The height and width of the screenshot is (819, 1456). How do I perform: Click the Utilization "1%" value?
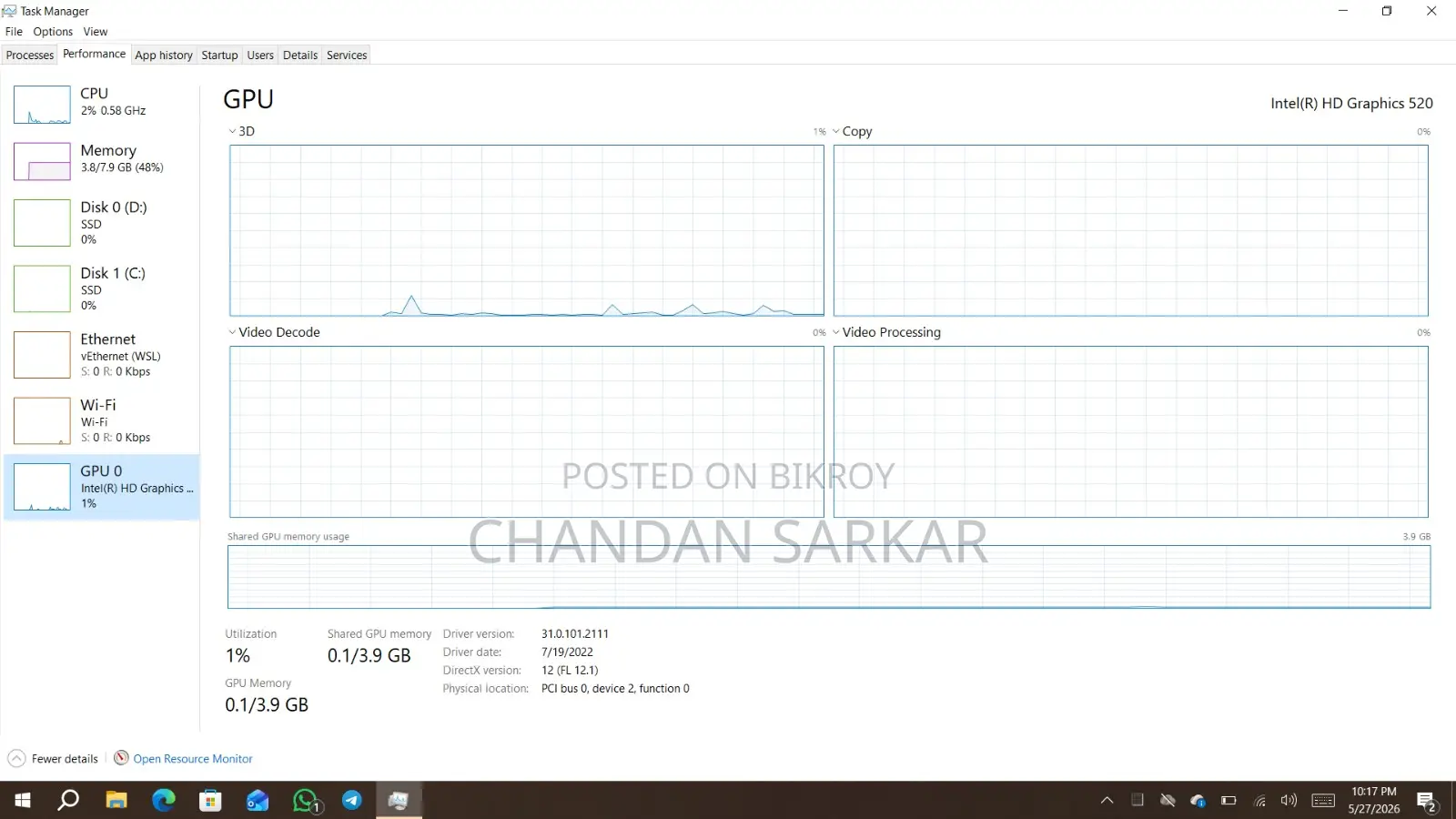click(x=238, y=656)
